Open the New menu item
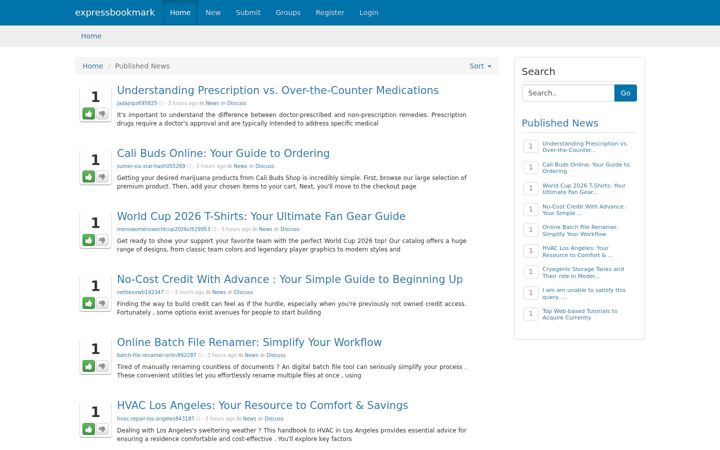720x450 pixels. coord(213,12)
